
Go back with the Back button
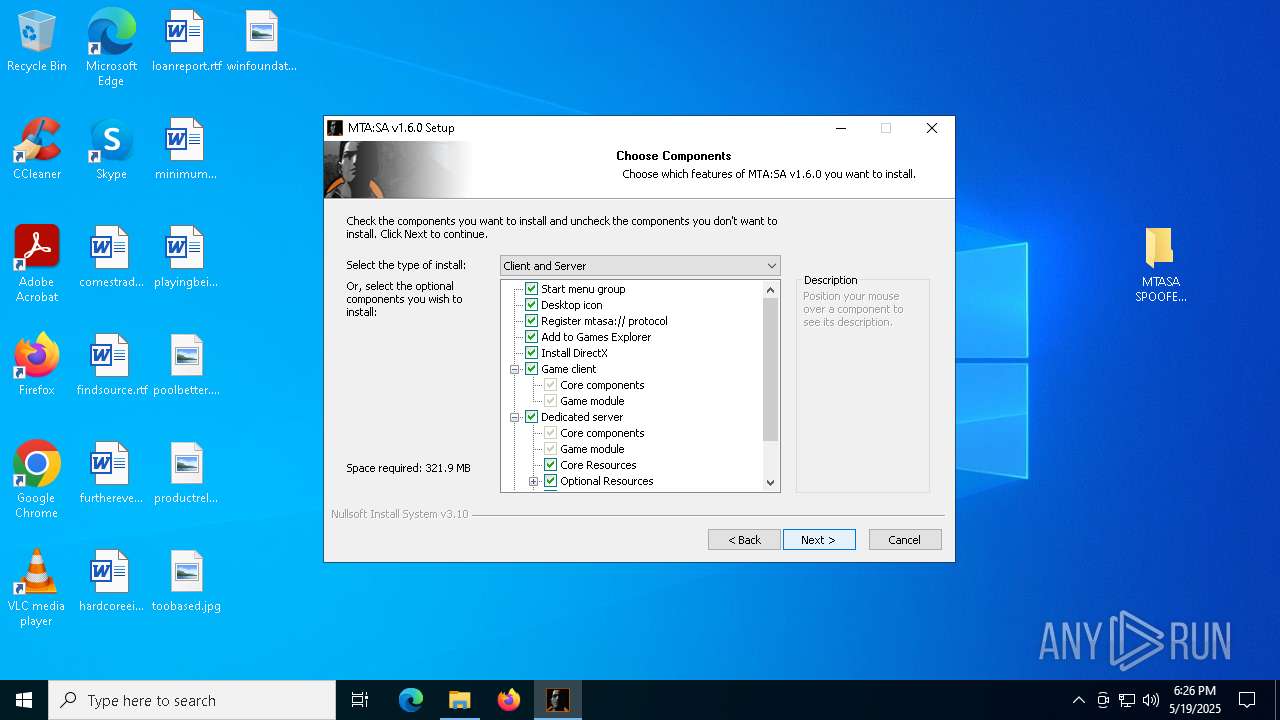(x=744, y=540)
